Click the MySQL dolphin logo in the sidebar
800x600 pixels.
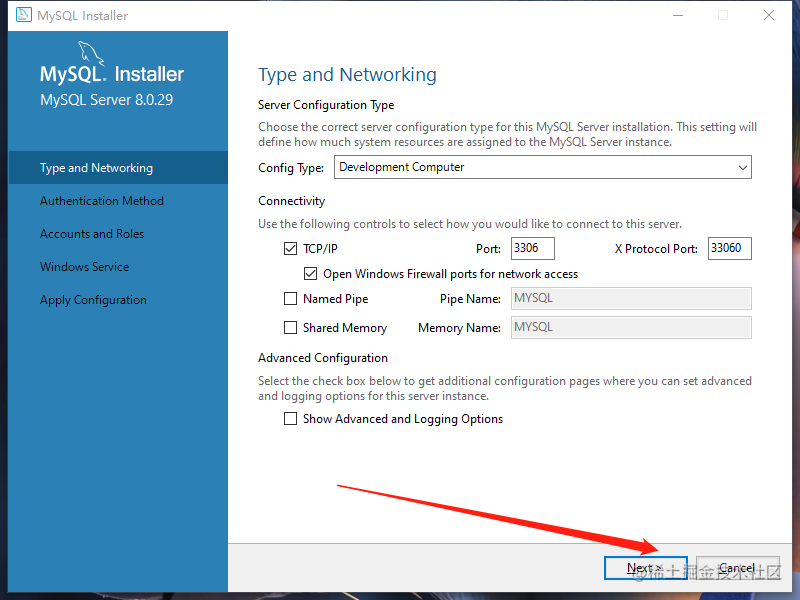[91, 53]
